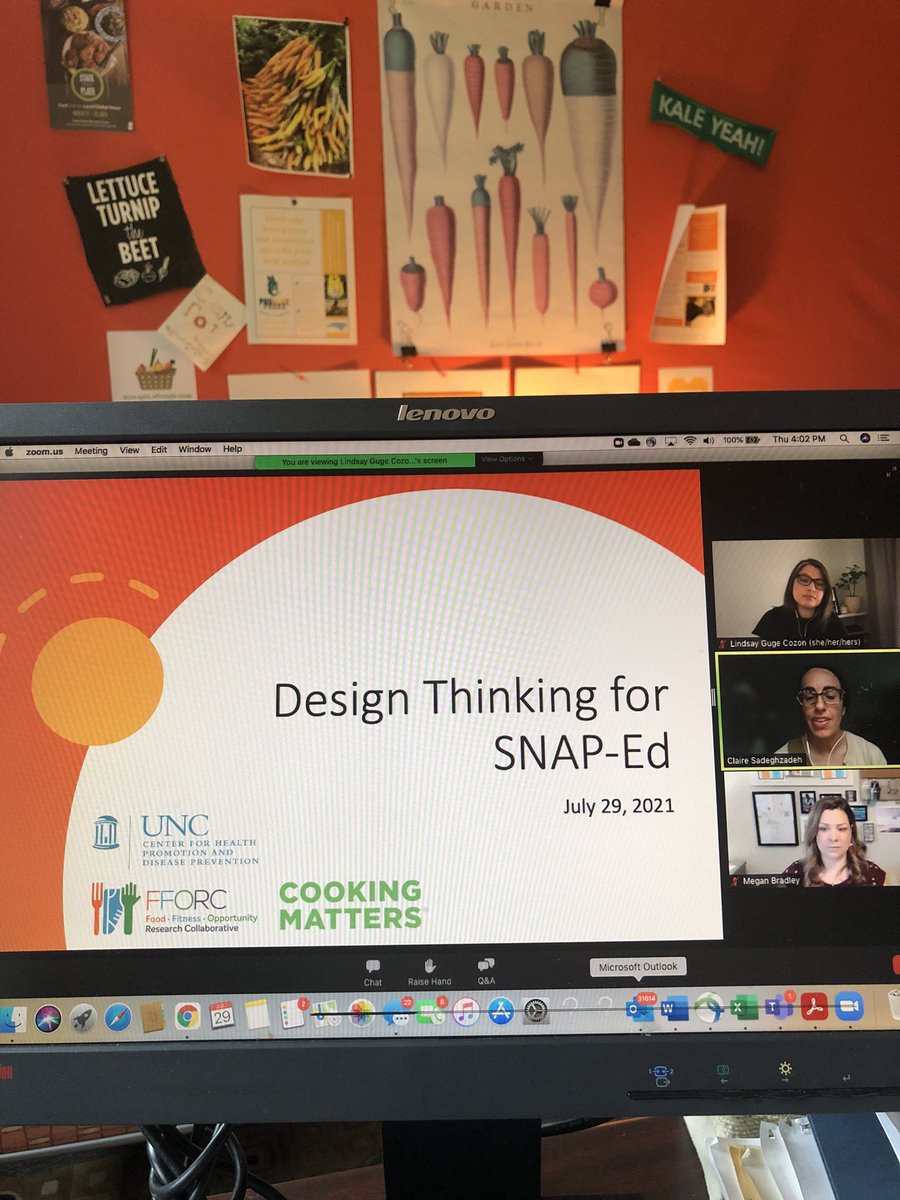Open Zoom app icon in the Dock
900x1200 pixels.
tap(849, 1005)
